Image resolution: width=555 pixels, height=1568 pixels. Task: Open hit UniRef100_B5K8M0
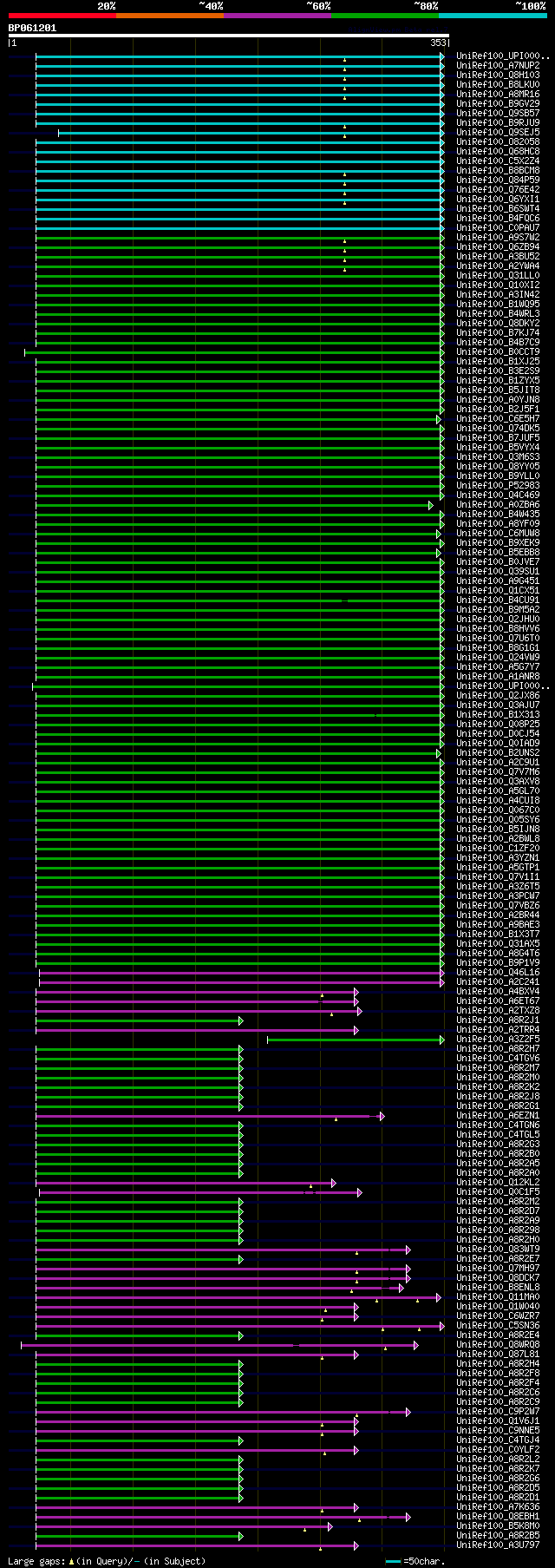[x=498, y=1525]
